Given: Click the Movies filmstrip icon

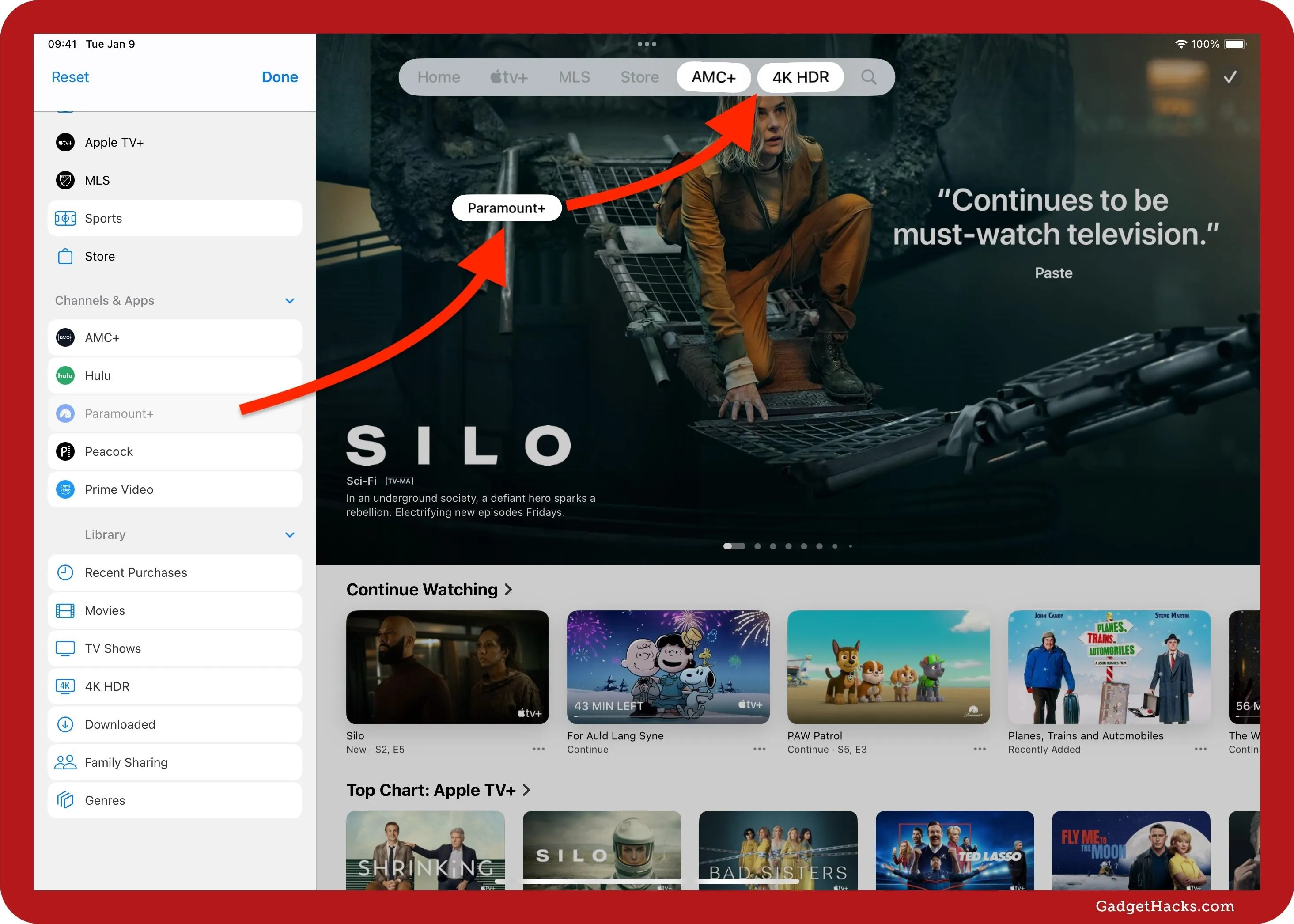Looking at the screenshot, I should pos(65,611).
